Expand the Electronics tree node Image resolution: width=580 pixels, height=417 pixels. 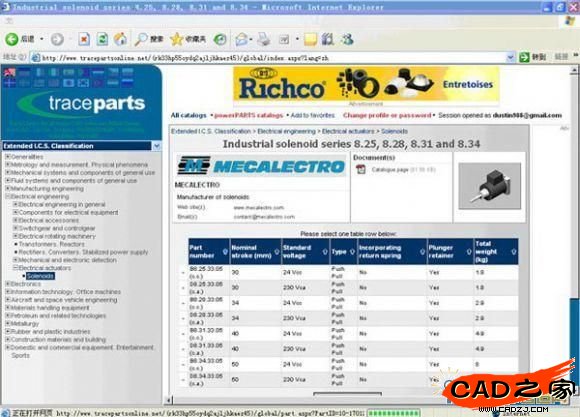coord(7,284)
